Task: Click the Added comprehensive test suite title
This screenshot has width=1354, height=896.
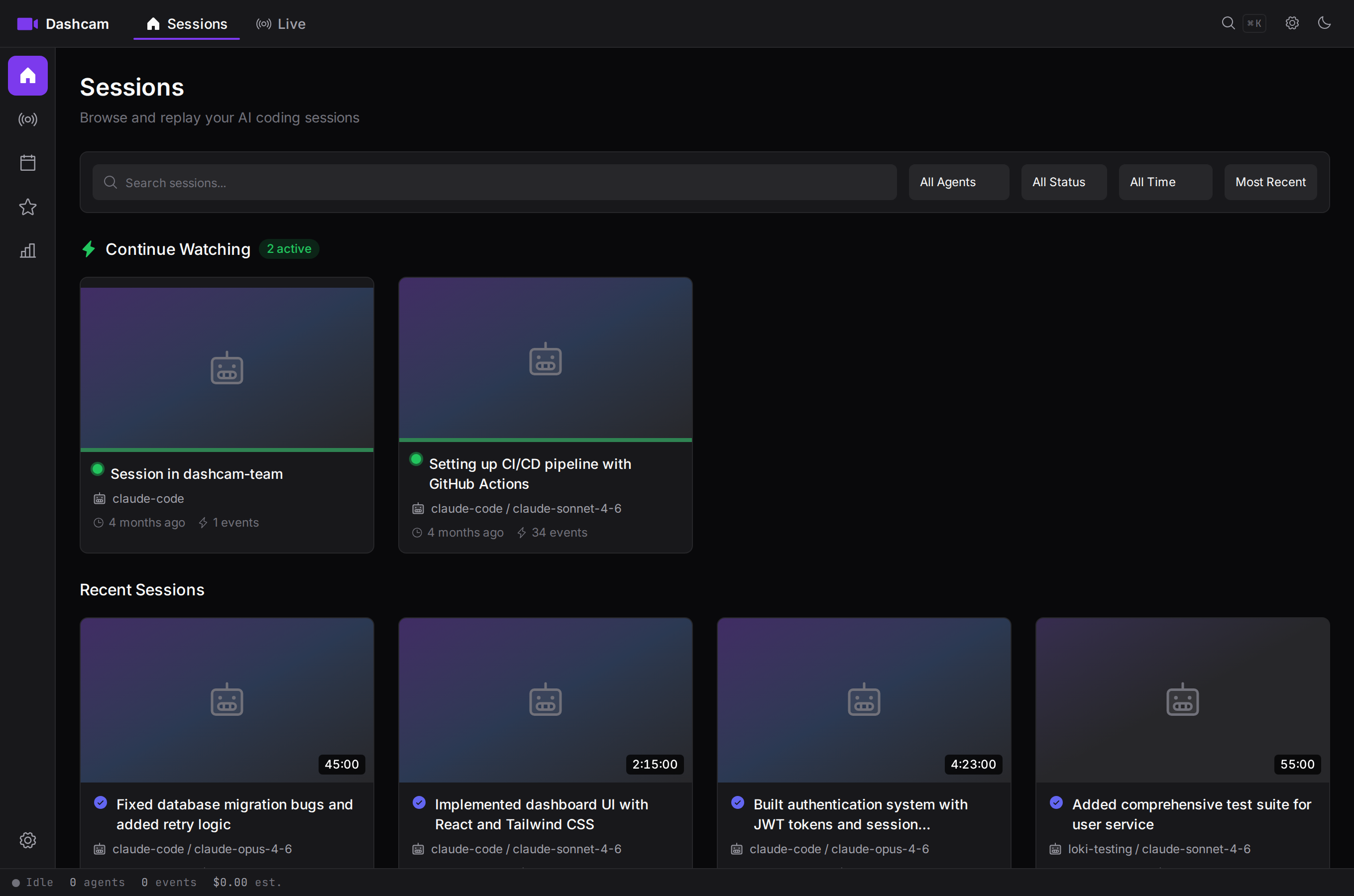Action: pos(1191,814)
